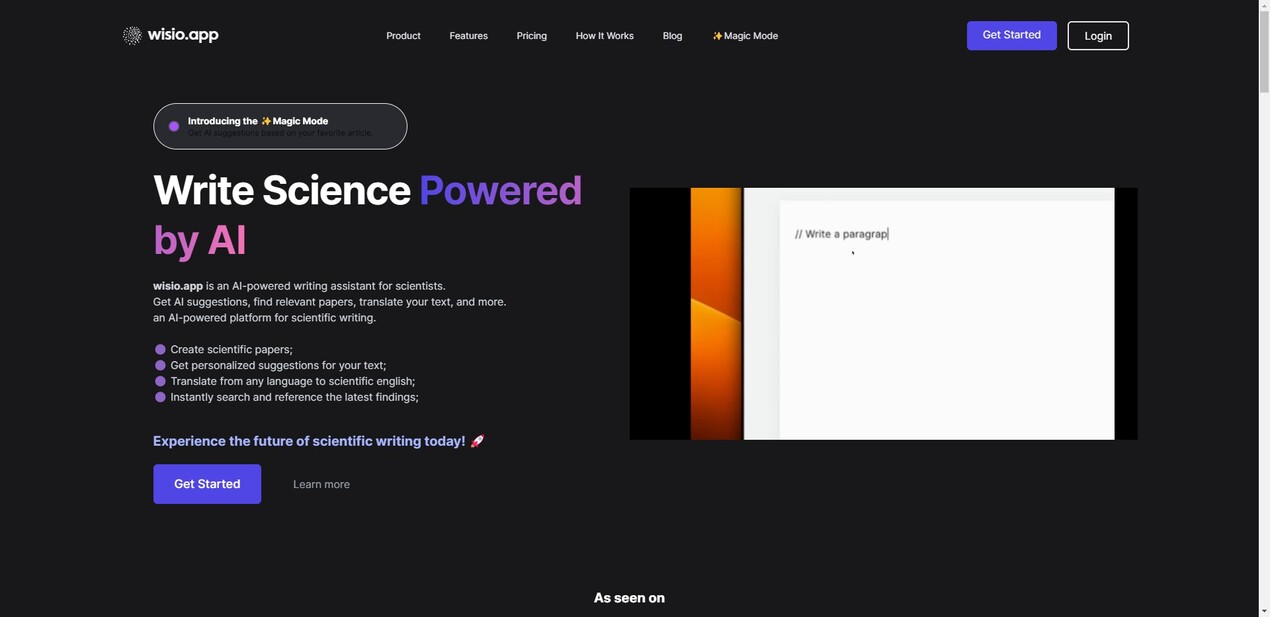Select How It Works in navbar
Viewport: 1270px width, 617px height.
(604, 36)
